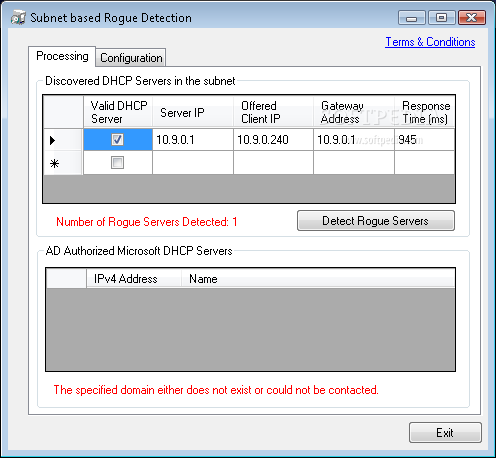
Task: Open the Terms & Conditions link
Action: [x=430, y=42]
